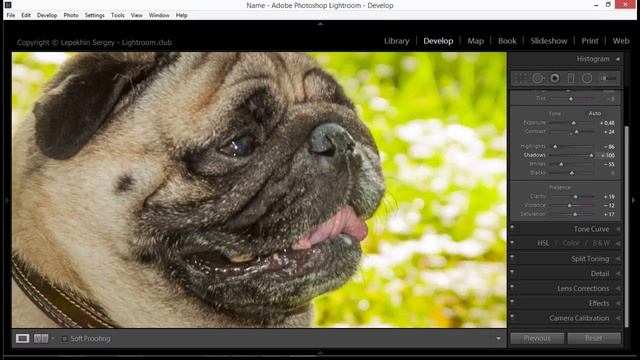Screen dimensions: 640x360
Task: Expand the HSL panel triangle
Action: 618,244
